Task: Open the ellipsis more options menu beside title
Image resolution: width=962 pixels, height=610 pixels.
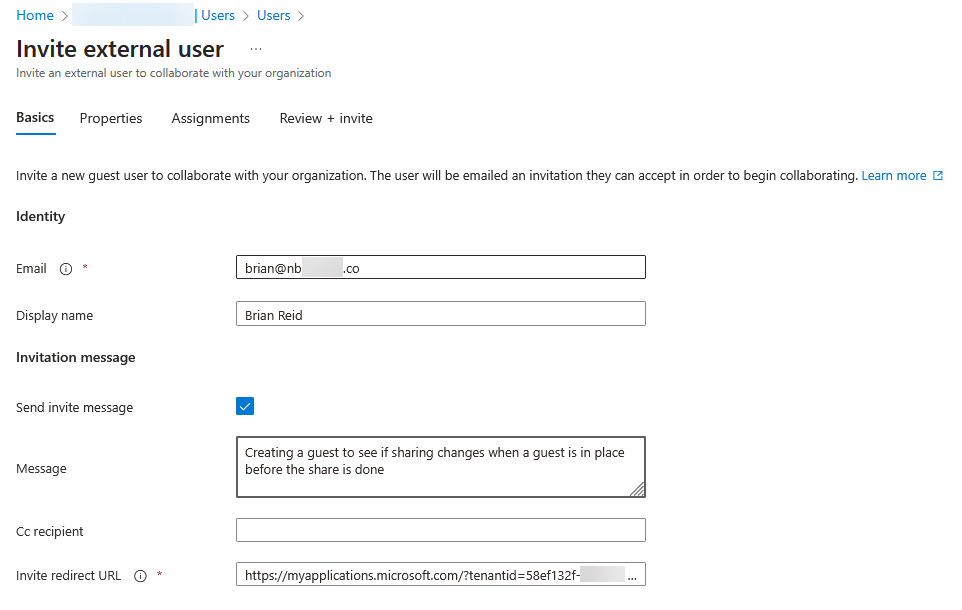Action: point(256,49)
